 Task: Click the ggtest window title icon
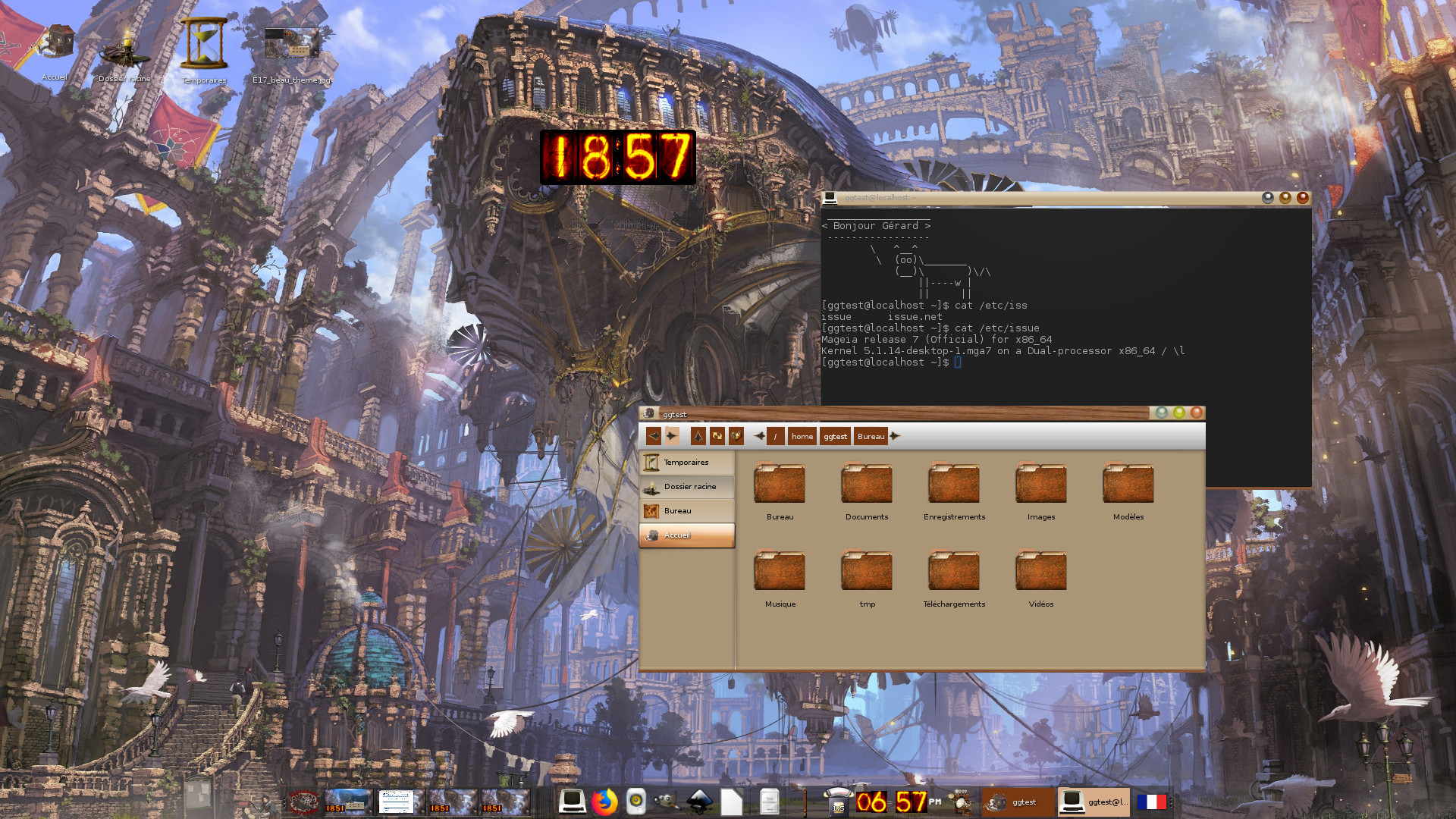(x=649, y=414)
